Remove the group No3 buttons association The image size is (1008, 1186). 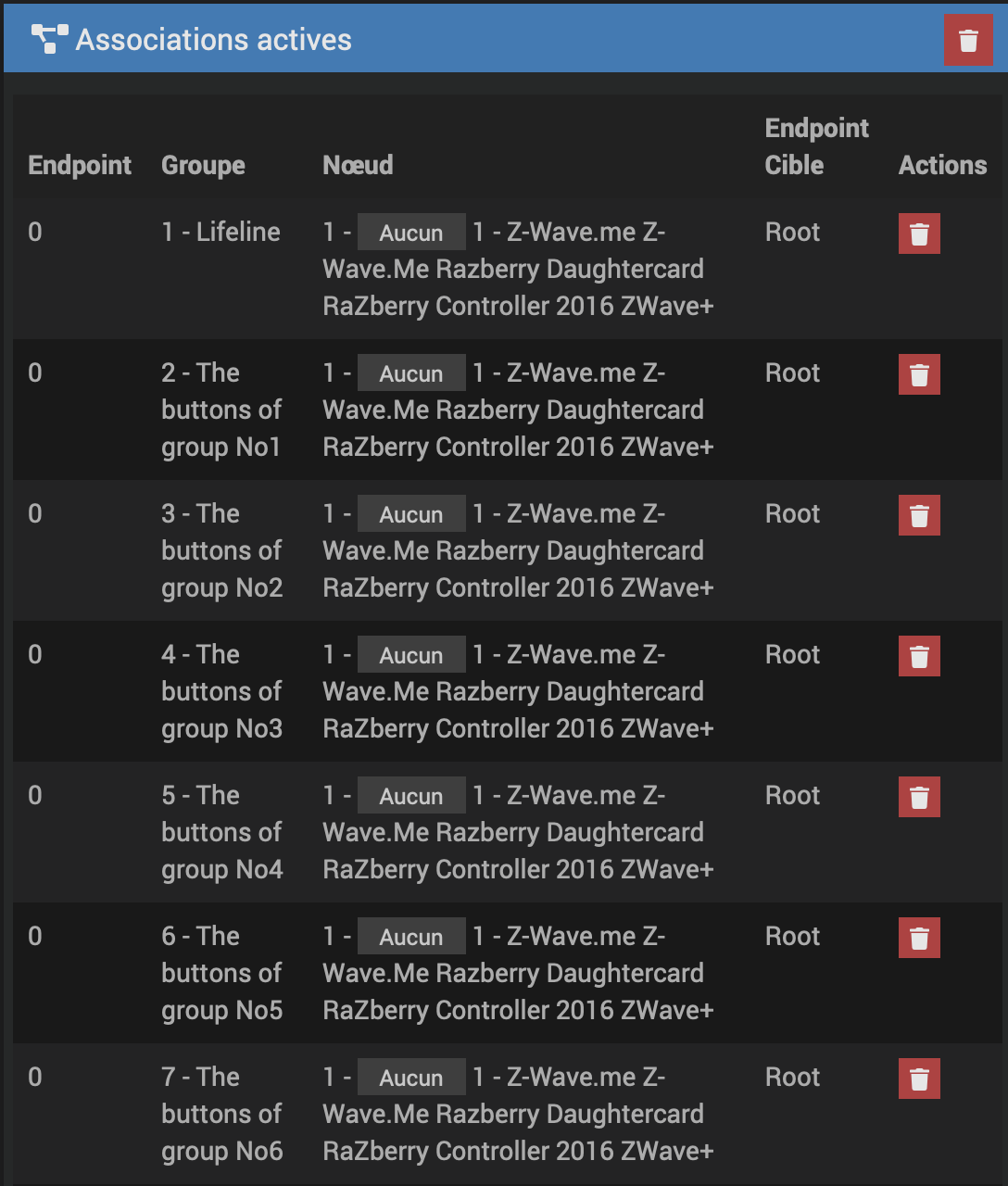click(919, 656)
